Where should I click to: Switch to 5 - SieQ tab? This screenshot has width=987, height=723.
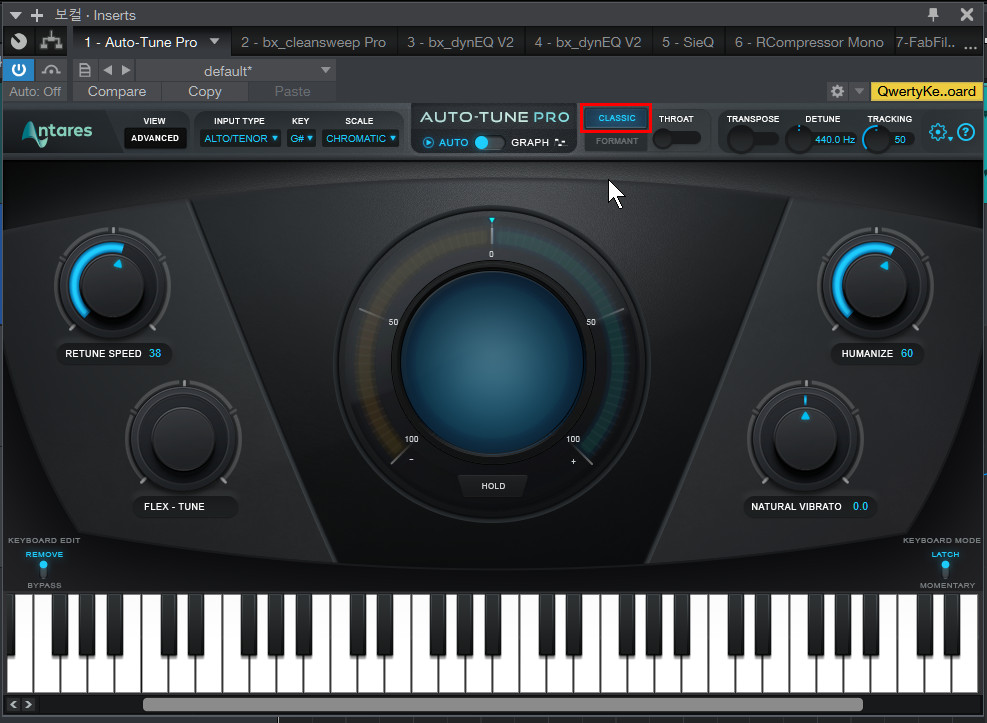coord(687,42)
